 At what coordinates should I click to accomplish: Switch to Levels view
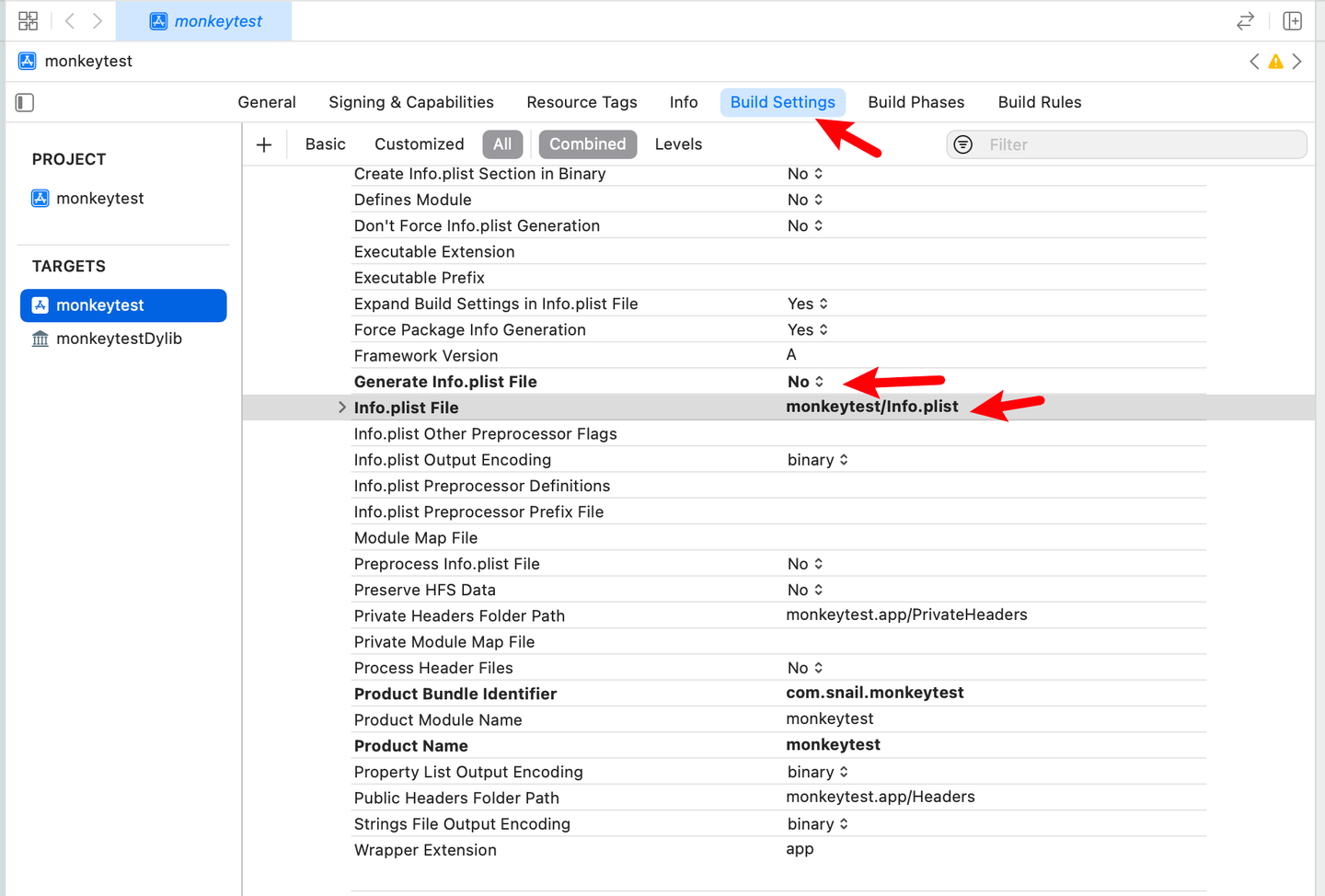678,144
